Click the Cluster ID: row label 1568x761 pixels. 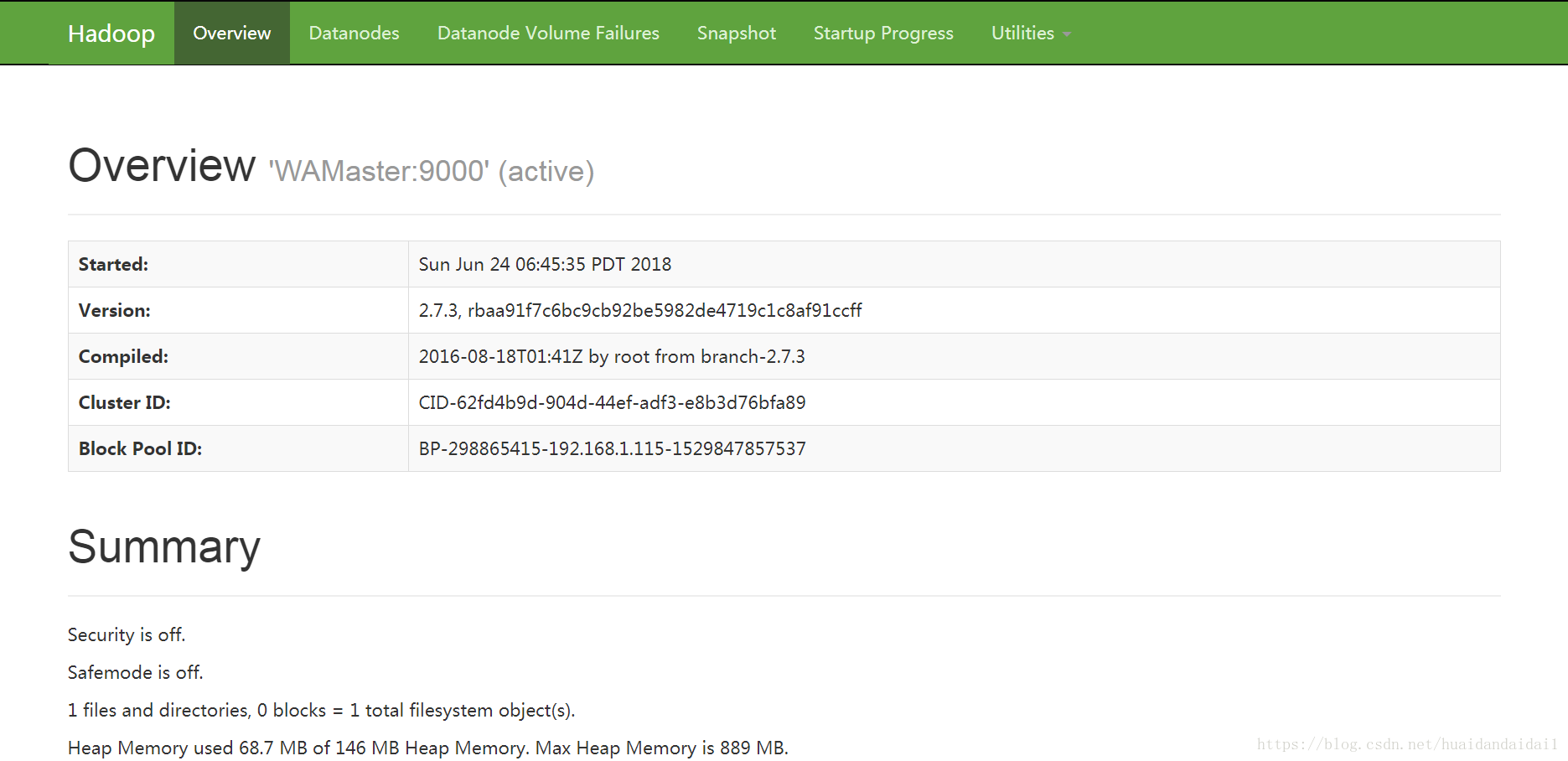tap(124, 402)
